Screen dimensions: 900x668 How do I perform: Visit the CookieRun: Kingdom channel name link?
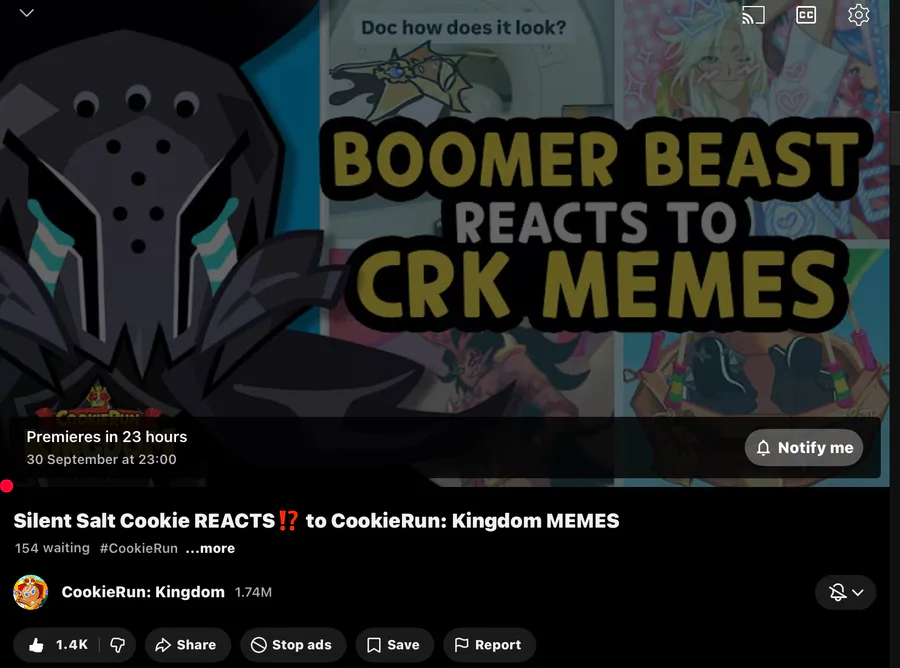pos(143,592)
